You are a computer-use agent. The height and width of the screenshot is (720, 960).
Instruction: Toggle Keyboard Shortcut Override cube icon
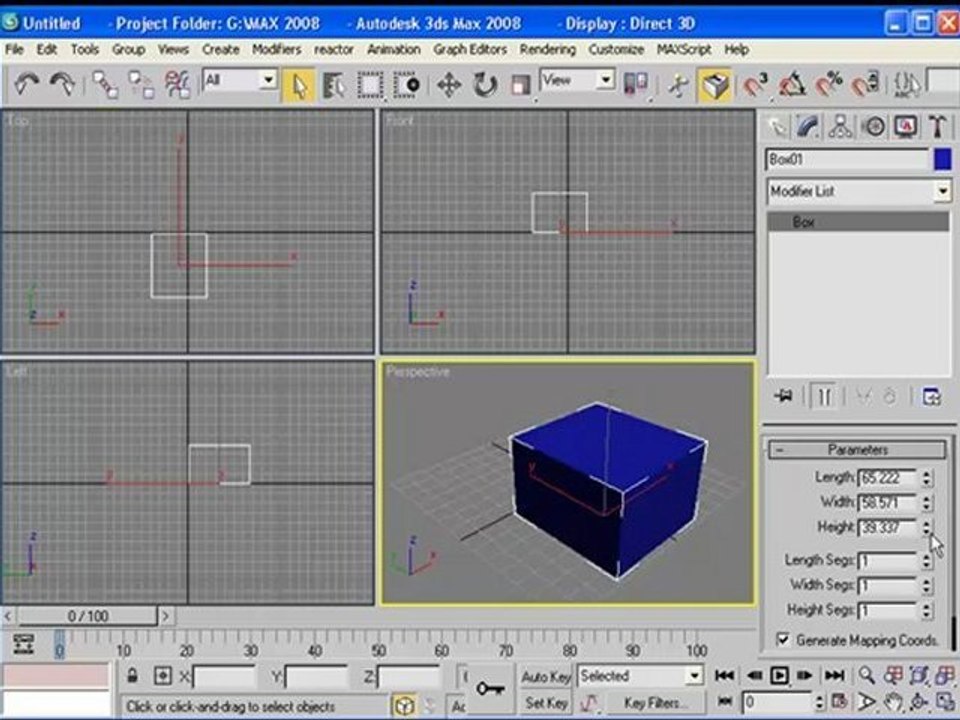coord(714,86)
